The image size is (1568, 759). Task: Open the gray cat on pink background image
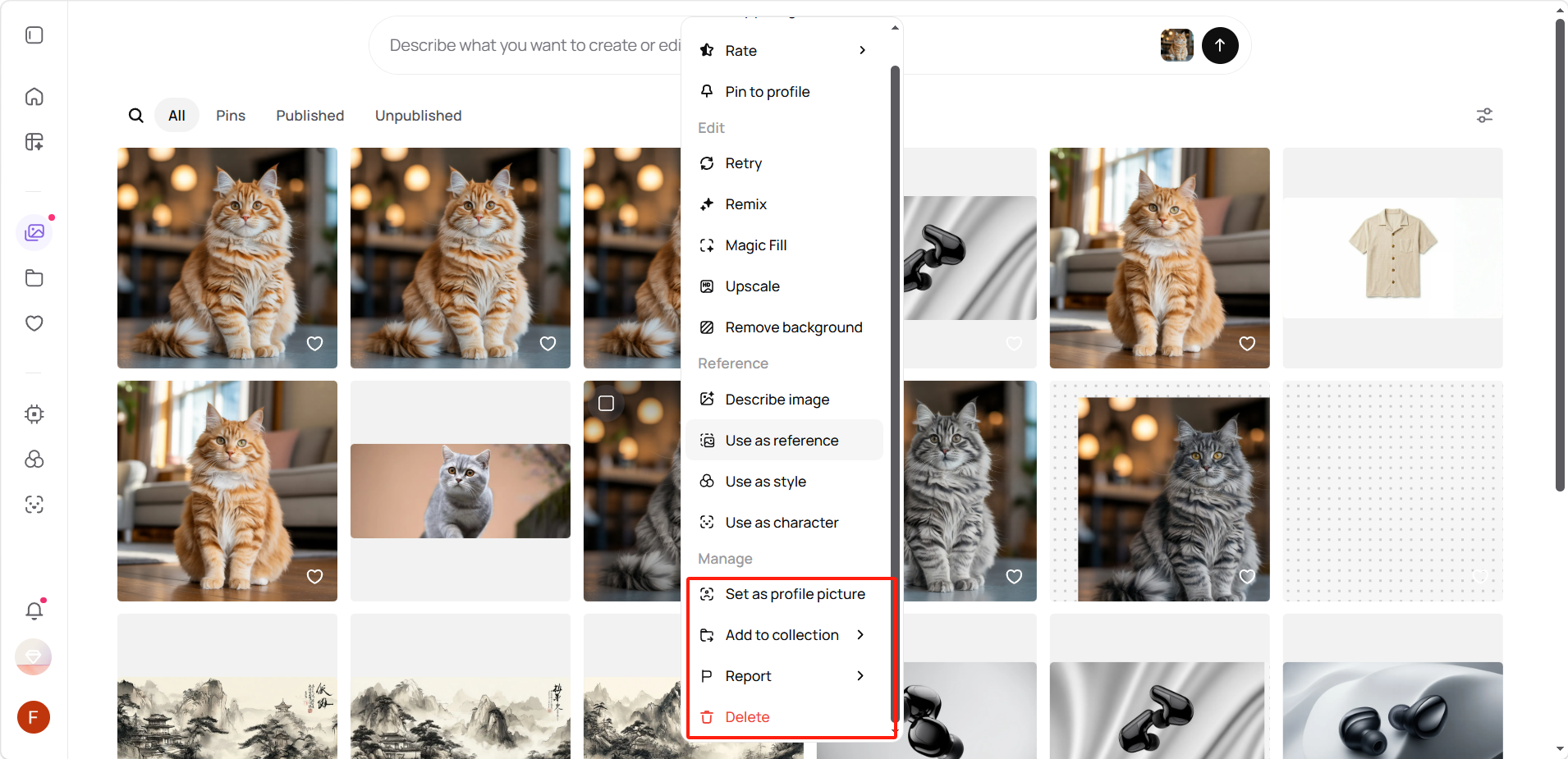click(x=461, y=491)
